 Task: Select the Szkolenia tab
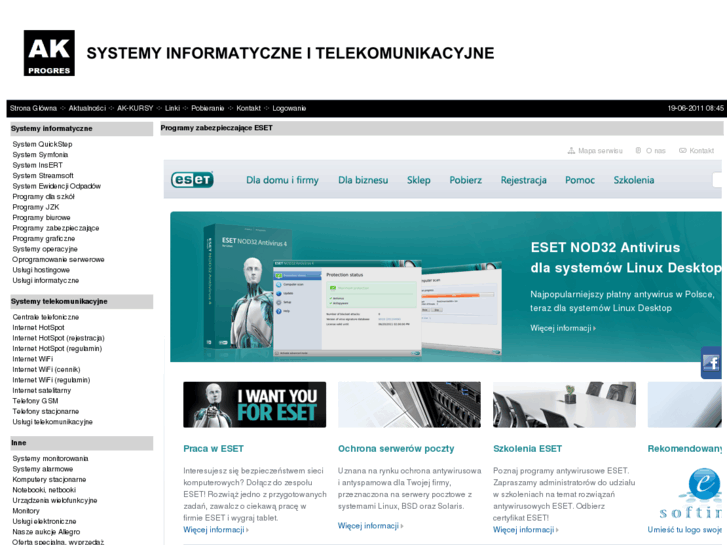point(634,180)
